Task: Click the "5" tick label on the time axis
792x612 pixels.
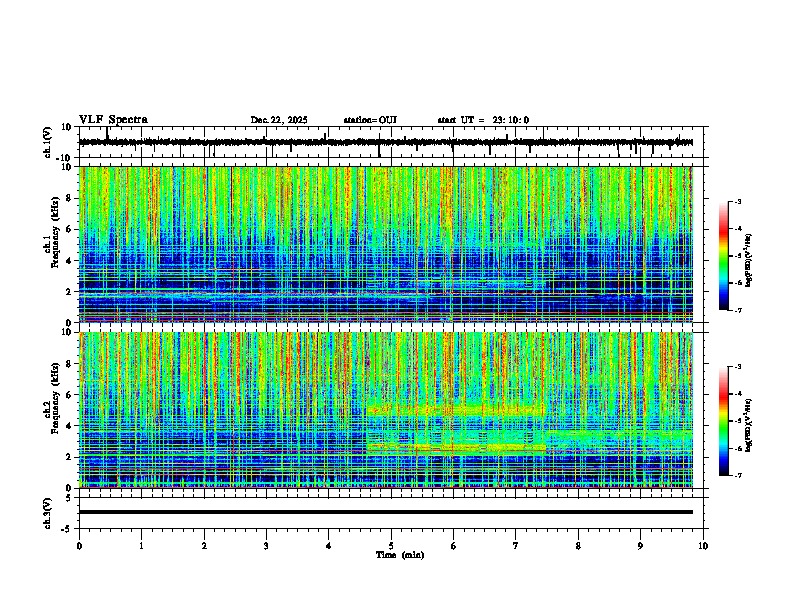Action: point(391,546)
